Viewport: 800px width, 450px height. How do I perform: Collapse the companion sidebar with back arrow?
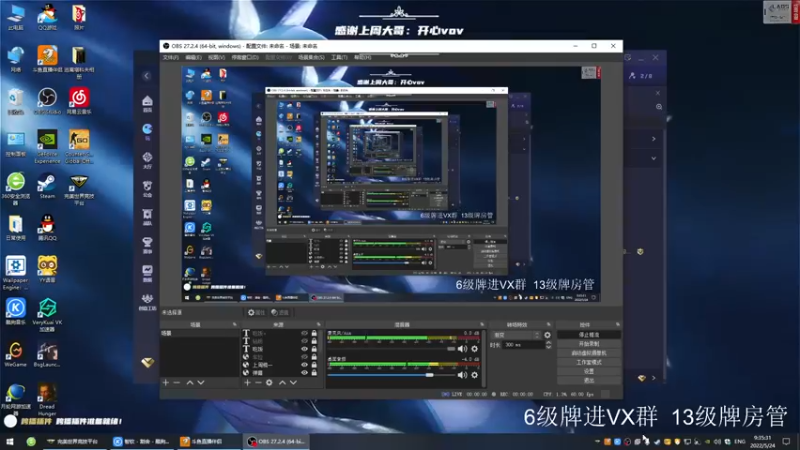146,76
